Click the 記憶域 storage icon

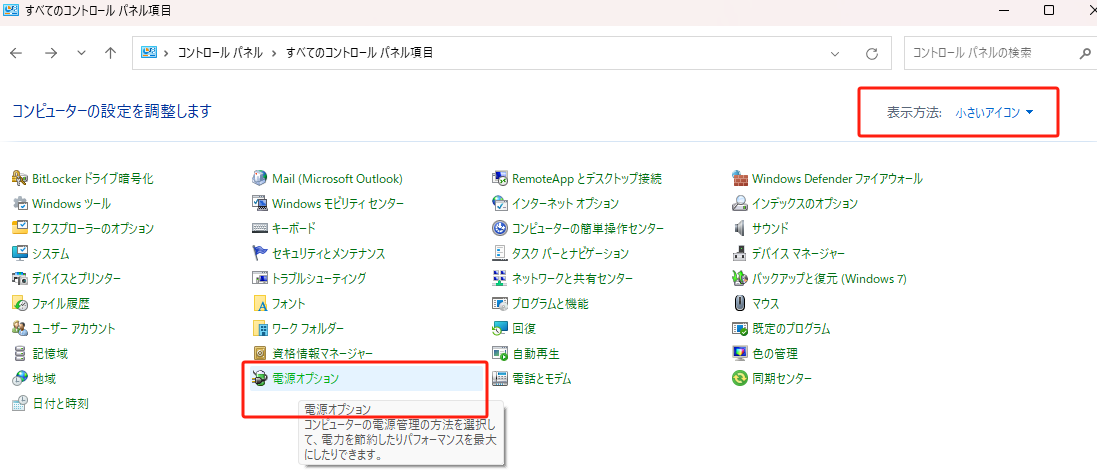pyautogui.click(x=20, y=353)
